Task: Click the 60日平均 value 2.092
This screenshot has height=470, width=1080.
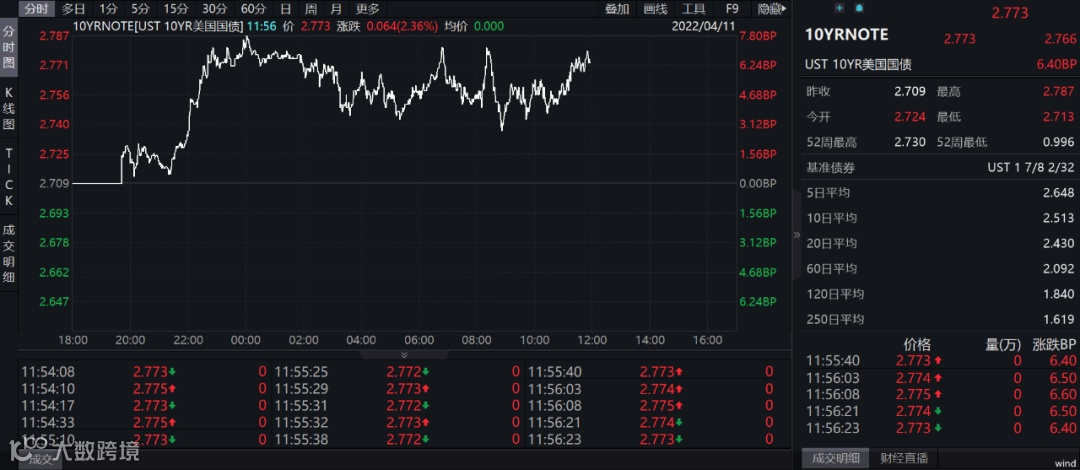Action: [1059, 269]
